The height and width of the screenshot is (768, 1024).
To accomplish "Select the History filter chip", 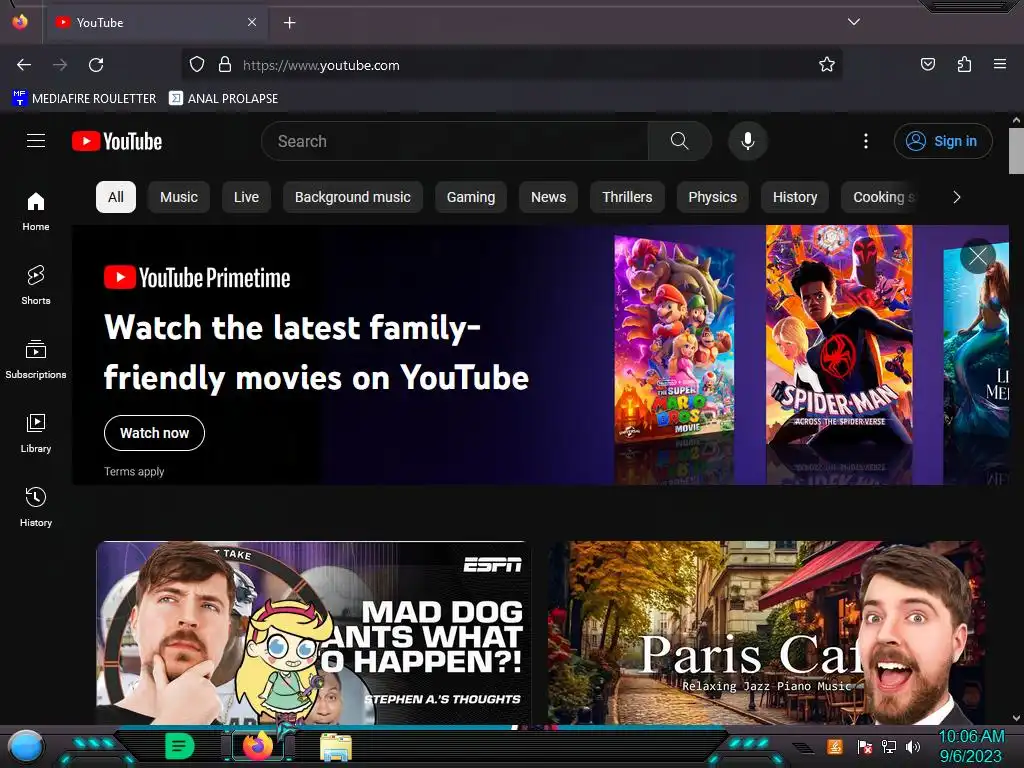I will (795, 197).
